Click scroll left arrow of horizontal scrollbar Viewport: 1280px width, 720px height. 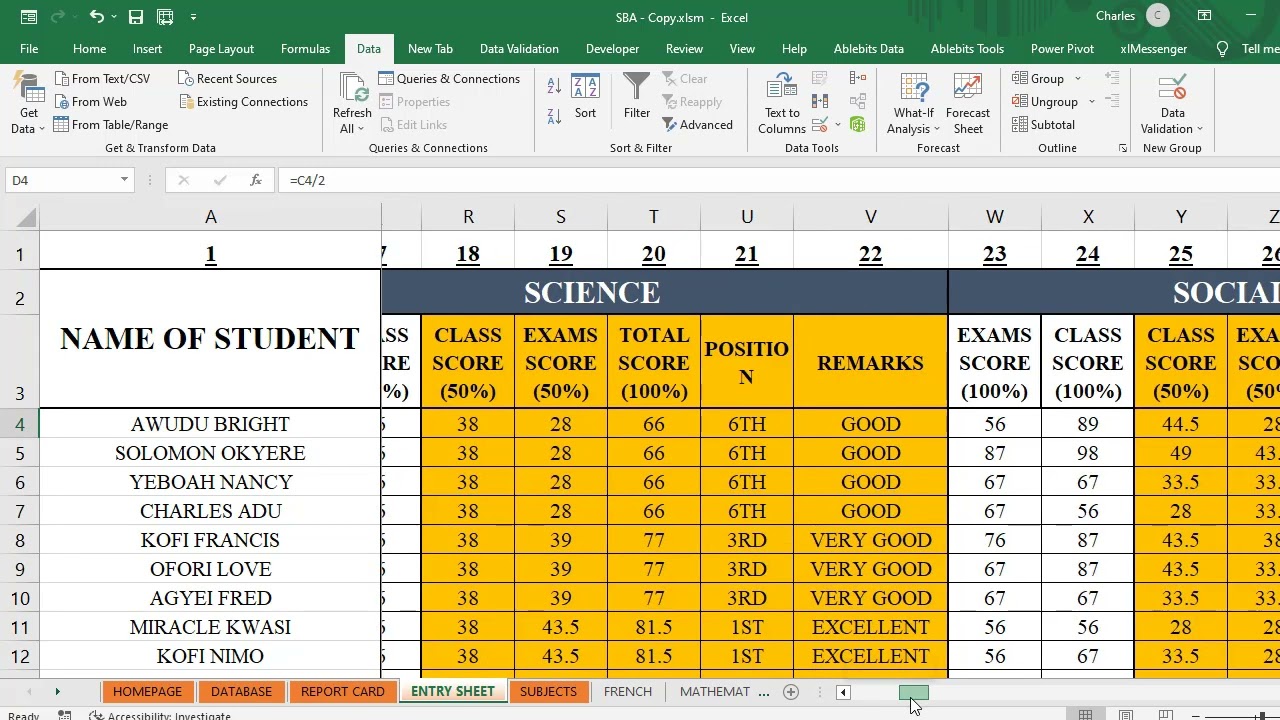click(843, 692)
